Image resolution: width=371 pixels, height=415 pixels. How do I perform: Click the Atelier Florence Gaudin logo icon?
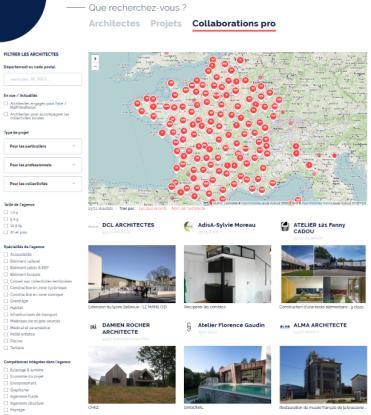(189, 327)
